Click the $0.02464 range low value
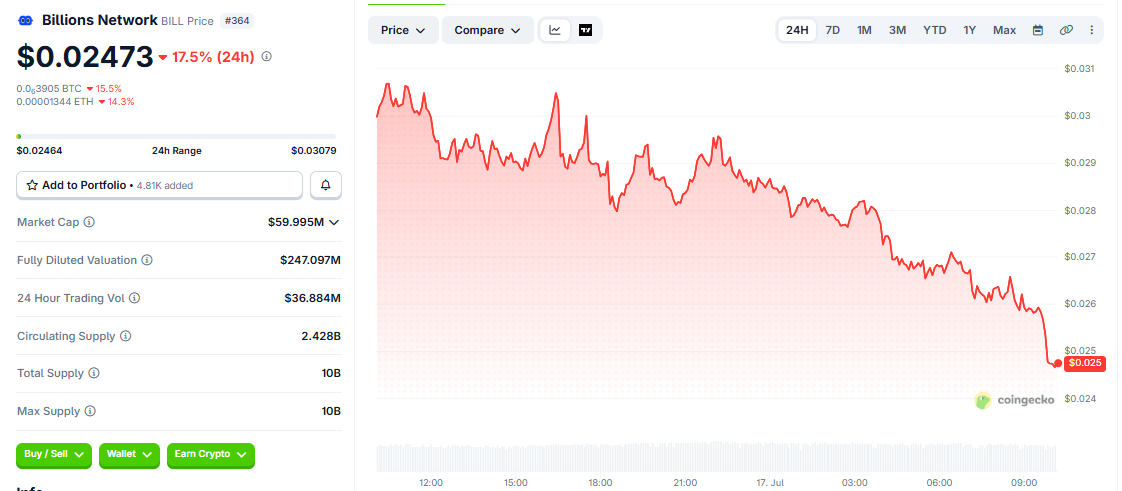Viewport: 1122px width, 491px height. [x=39, y=151]
